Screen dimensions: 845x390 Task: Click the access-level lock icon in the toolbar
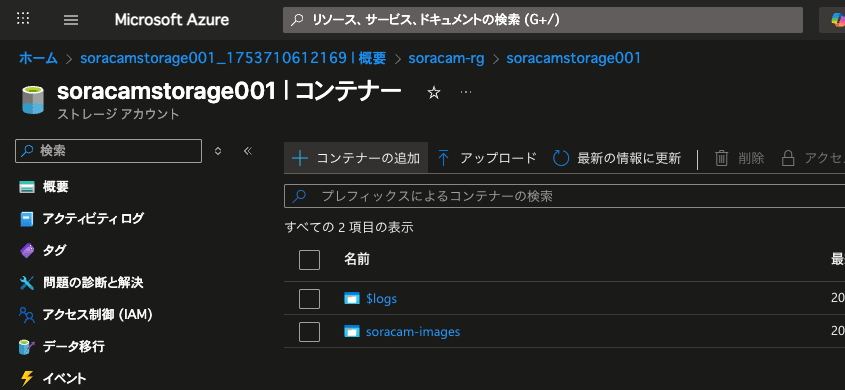[x=788, y=158]
